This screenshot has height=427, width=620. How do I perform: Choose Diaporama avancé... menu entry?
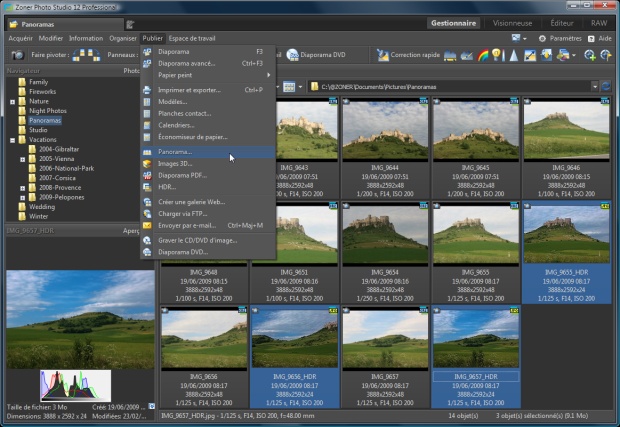tap(208, 63)
